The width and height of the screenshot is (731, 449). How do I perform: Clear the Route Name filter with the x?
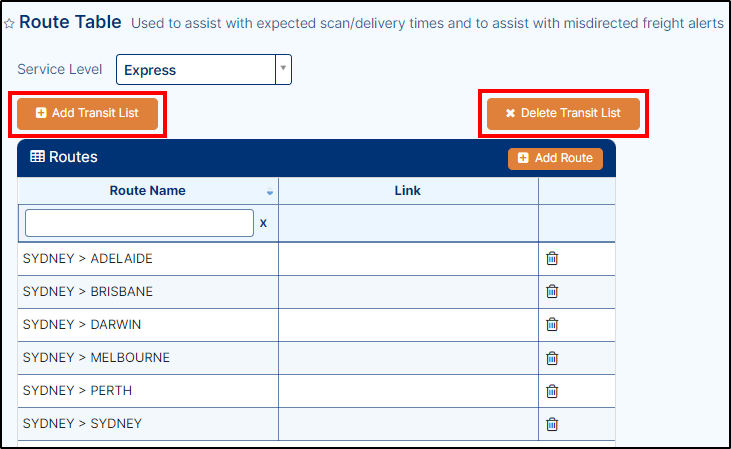click(x=263, y=223)
